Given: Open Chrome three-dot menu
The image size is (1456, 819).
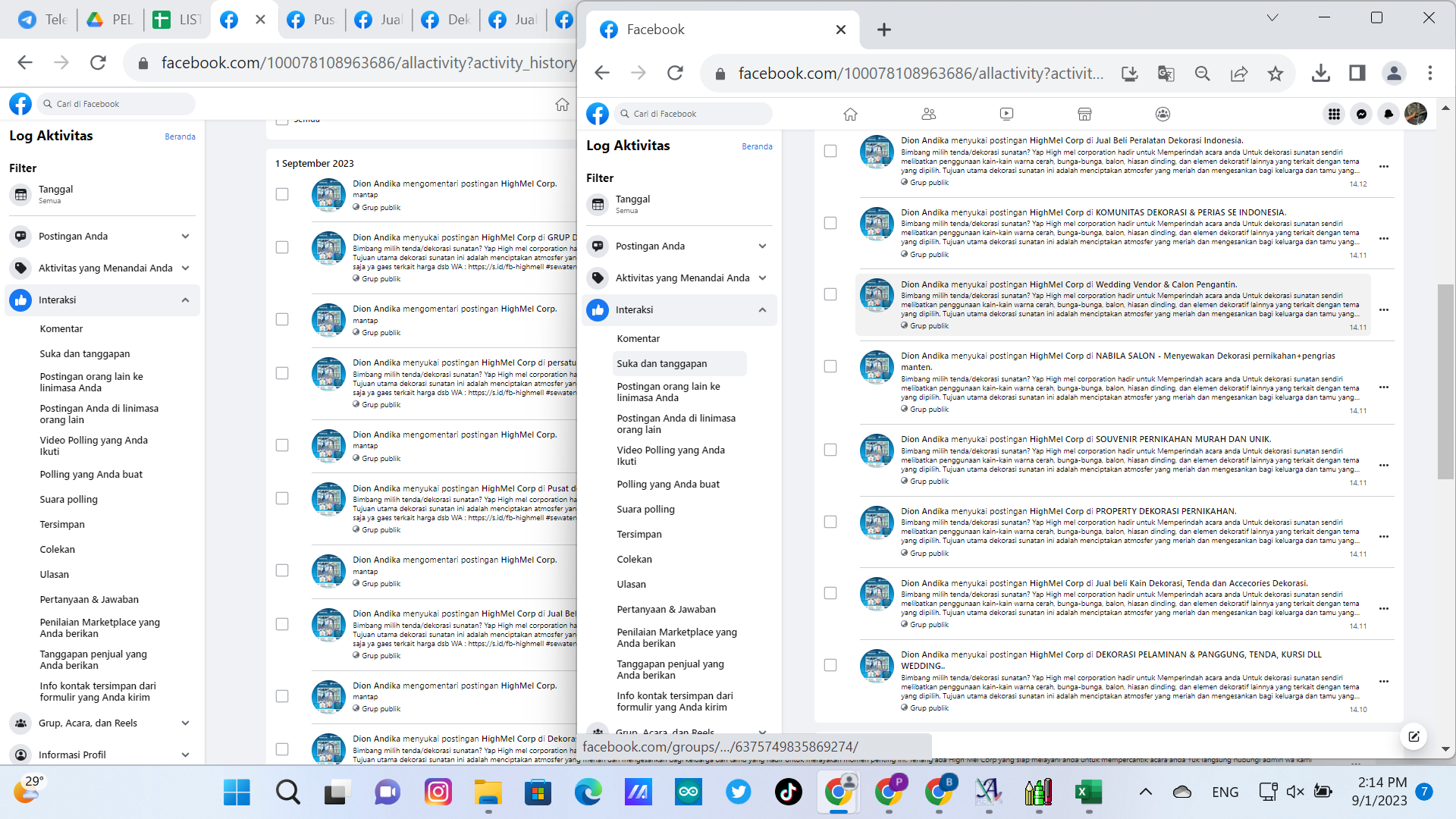Looking at the screenshot, I should click(1430, 74).
